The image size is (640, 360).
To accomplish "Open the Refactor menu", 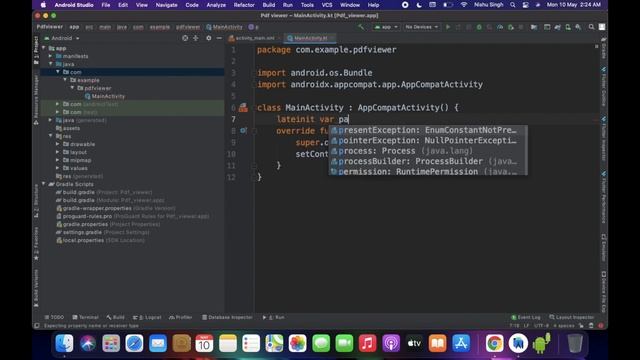I will [x=244, y=5].
